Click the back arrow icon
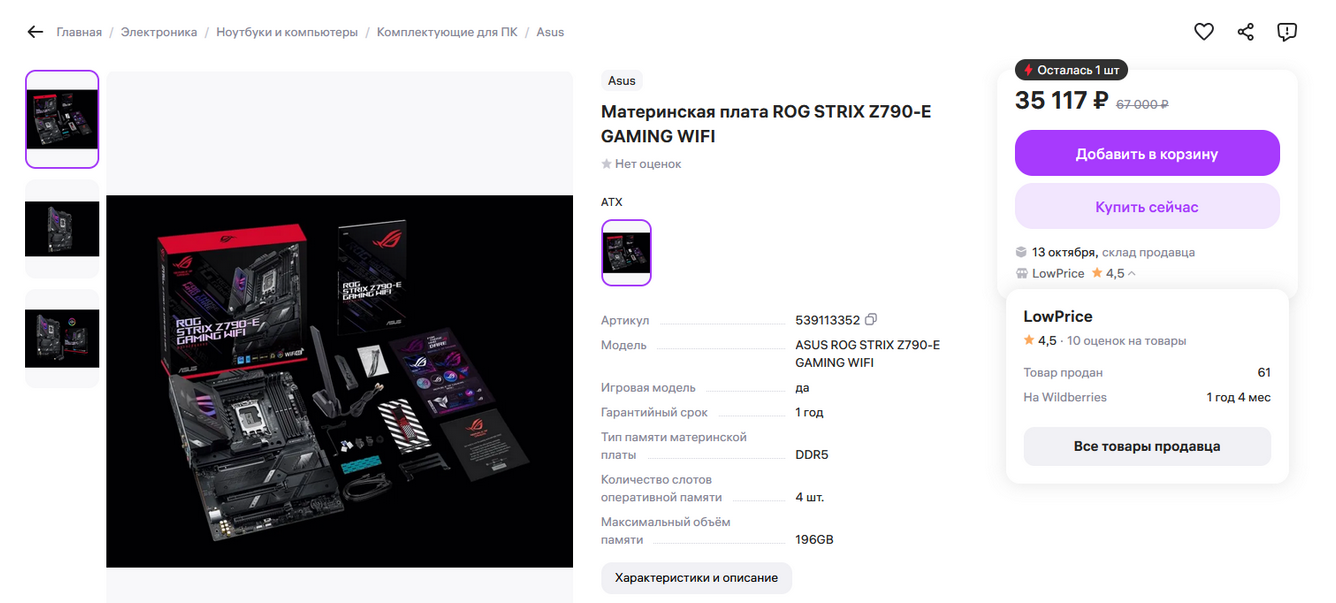The height and width of the screenshot is (603, 1336). pos(35,32)
